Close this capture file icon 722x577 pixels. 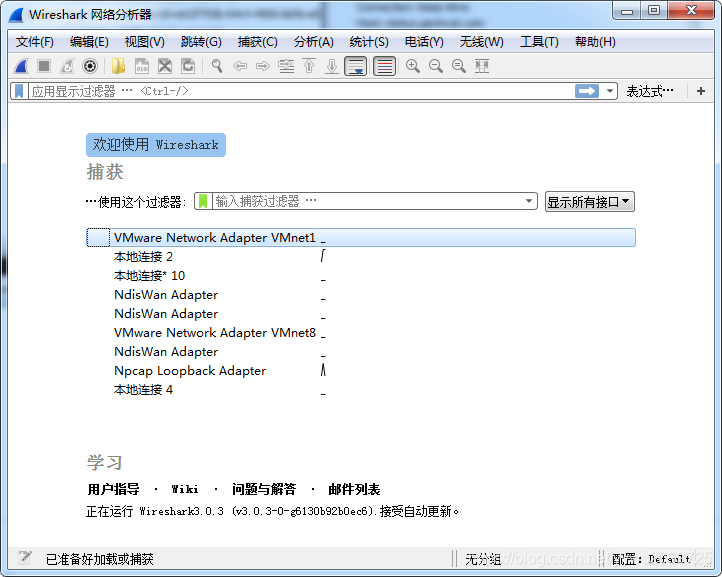165,66
